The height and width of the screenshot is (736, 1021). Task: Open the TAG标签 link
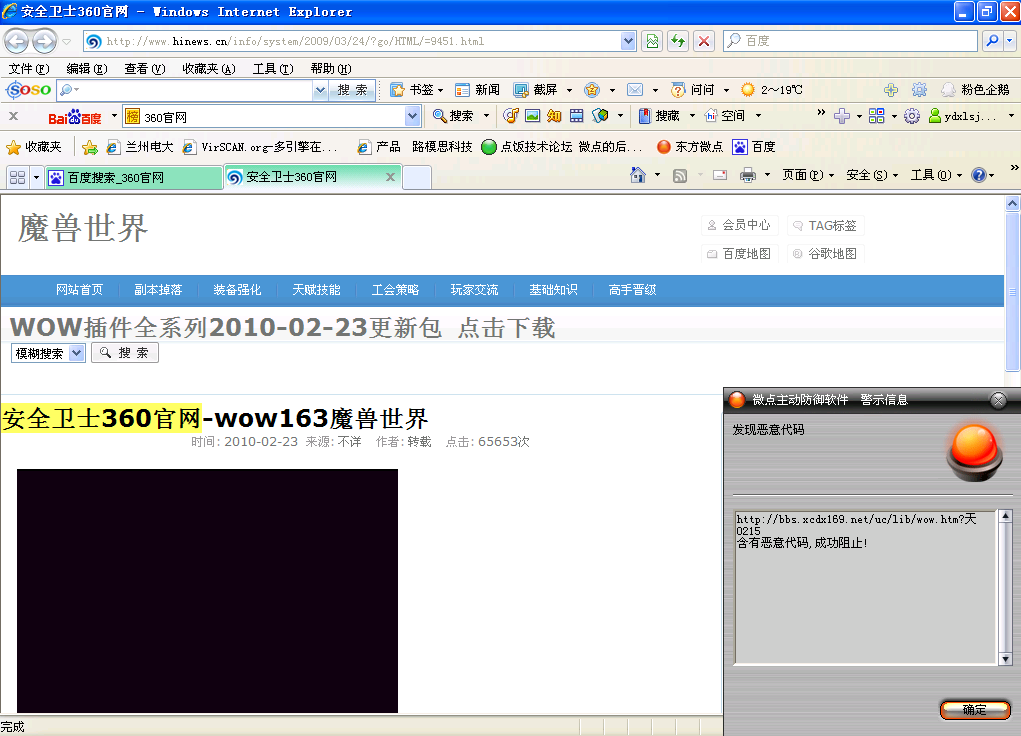click(x=826, y=225)
